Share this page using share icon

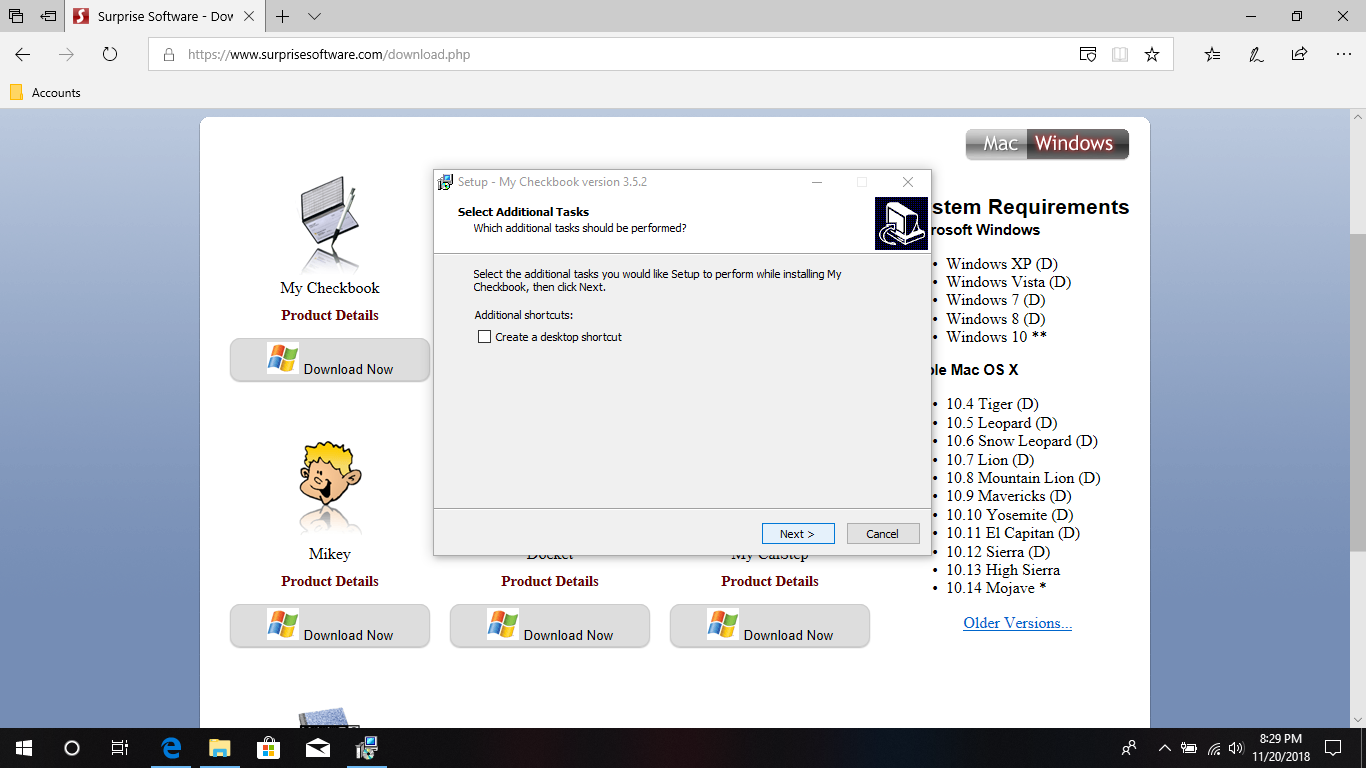tap(1299, 55)
